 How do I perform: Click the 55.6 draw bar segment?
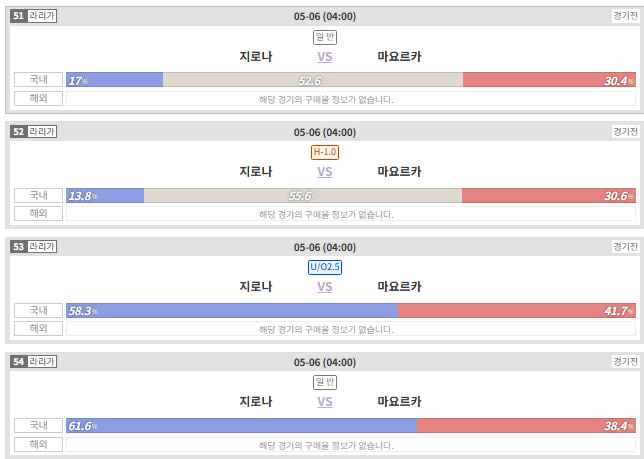point(303,195)
